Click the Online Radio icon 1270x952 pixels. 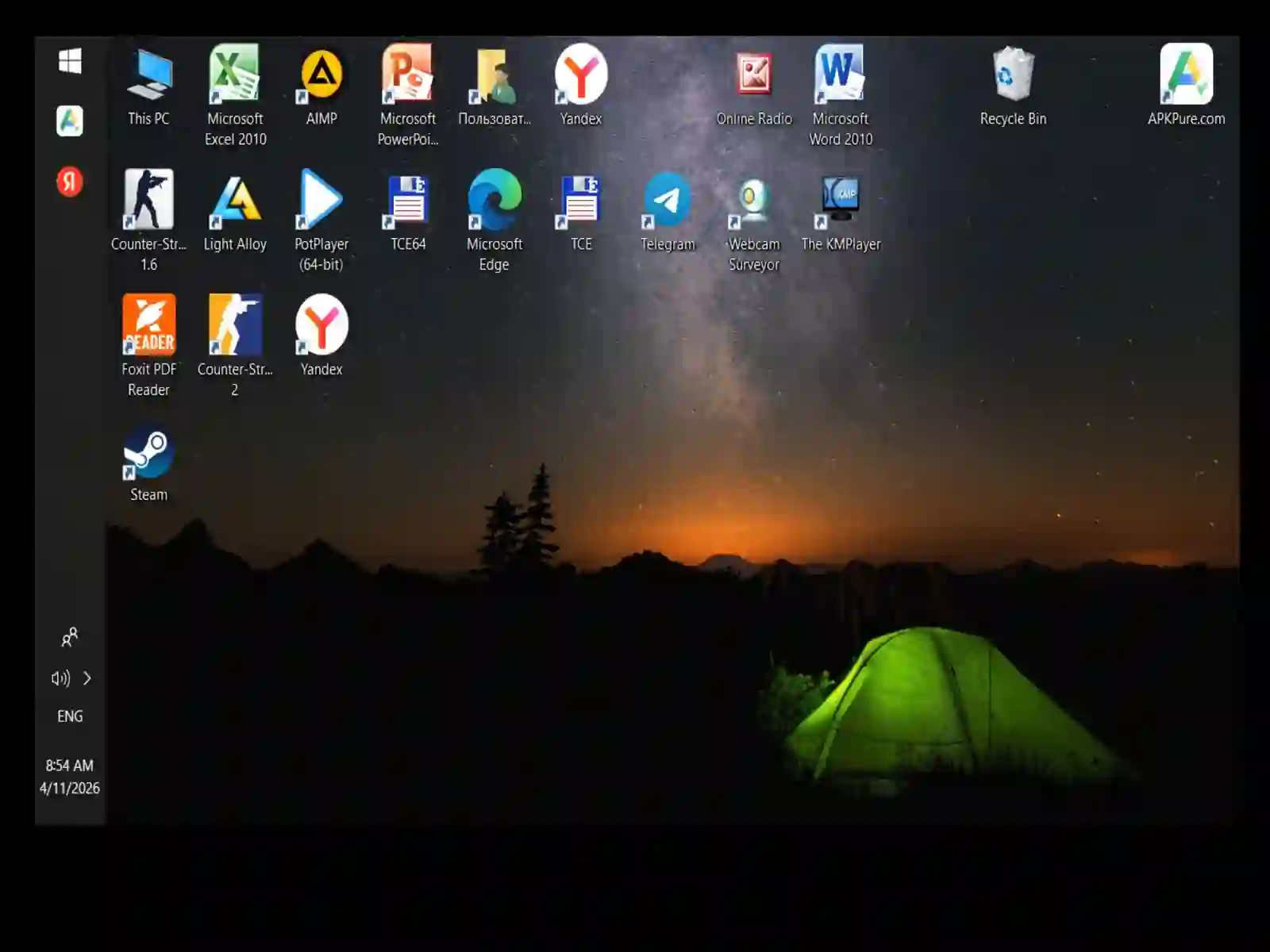(754, 87)
